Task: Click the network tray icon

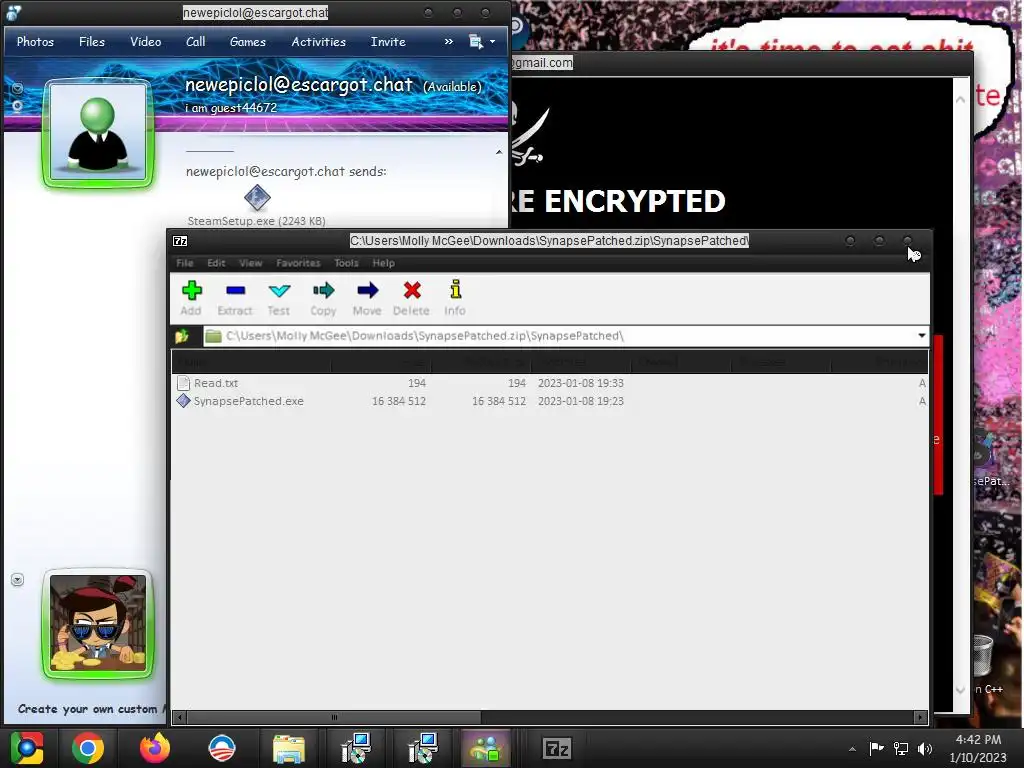Action: click(x=901, y=748)
